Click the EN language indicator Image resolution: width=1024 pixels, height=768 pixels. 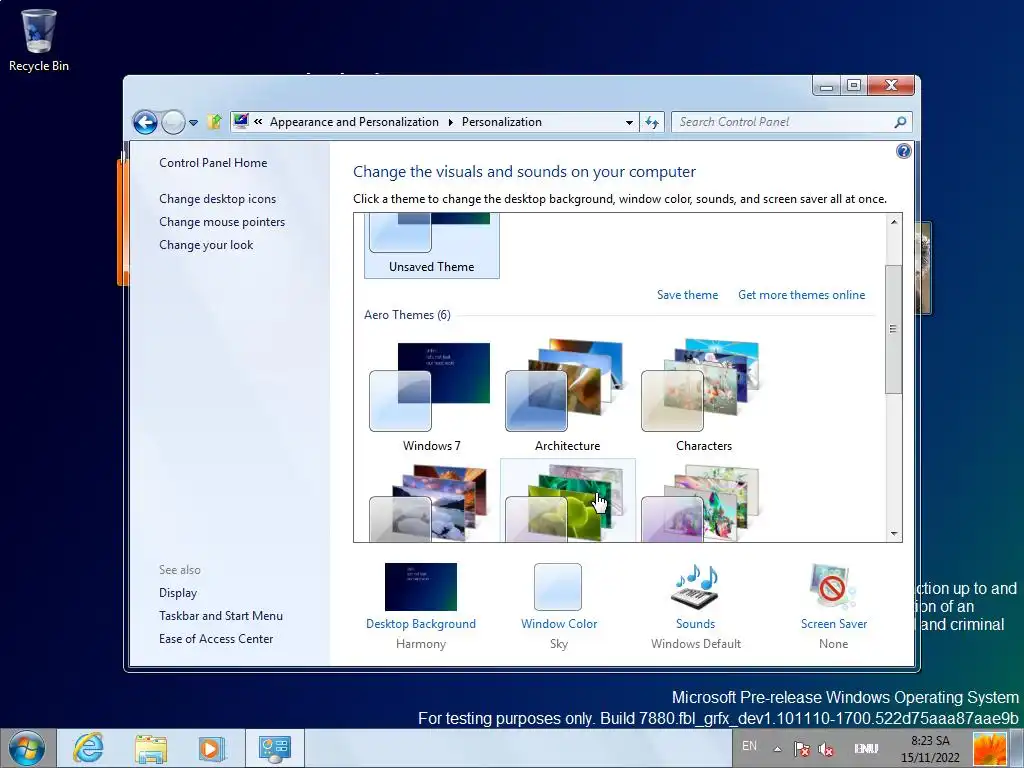coord(749,746)
